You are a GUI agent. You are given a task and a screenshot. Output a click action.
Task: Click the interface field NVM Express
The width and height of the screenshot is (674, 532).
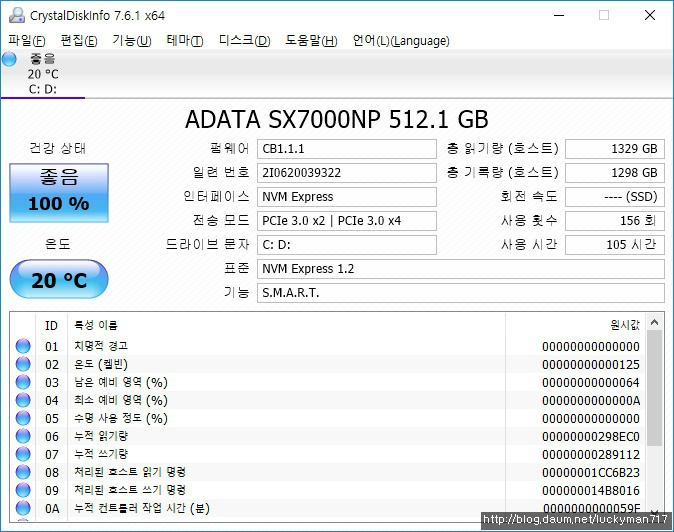click(x=347, y=197)
